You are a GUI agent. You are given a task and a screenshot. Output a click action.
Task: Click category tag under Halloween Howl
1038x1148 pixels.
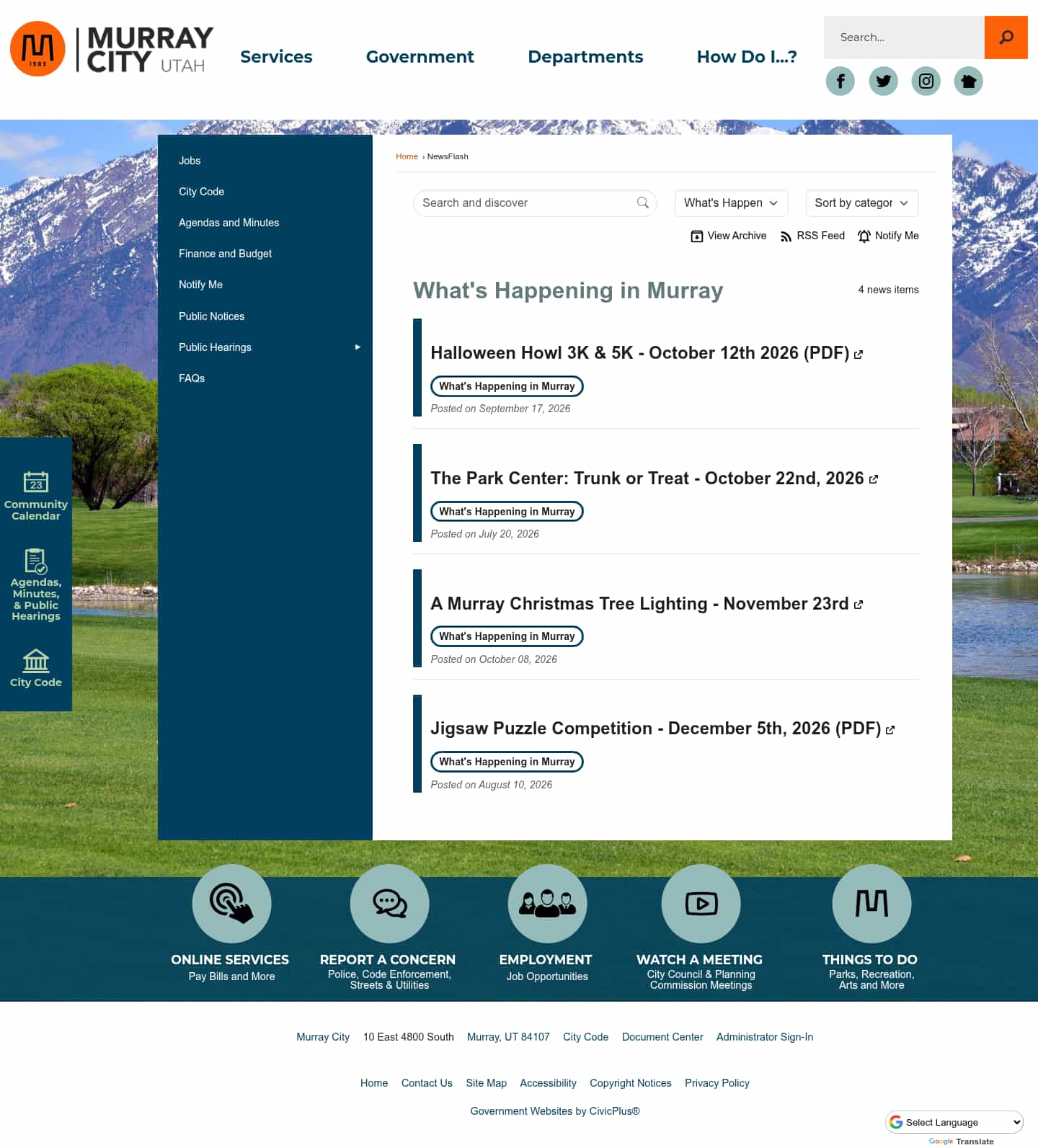[x=507, y=386]
